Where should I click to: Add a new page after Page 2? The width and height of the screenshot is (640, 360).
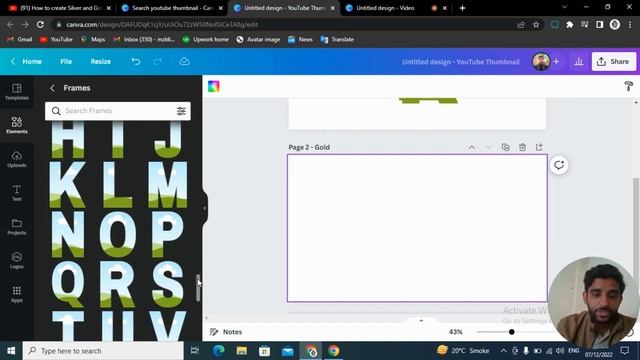[x=539, y=147]
